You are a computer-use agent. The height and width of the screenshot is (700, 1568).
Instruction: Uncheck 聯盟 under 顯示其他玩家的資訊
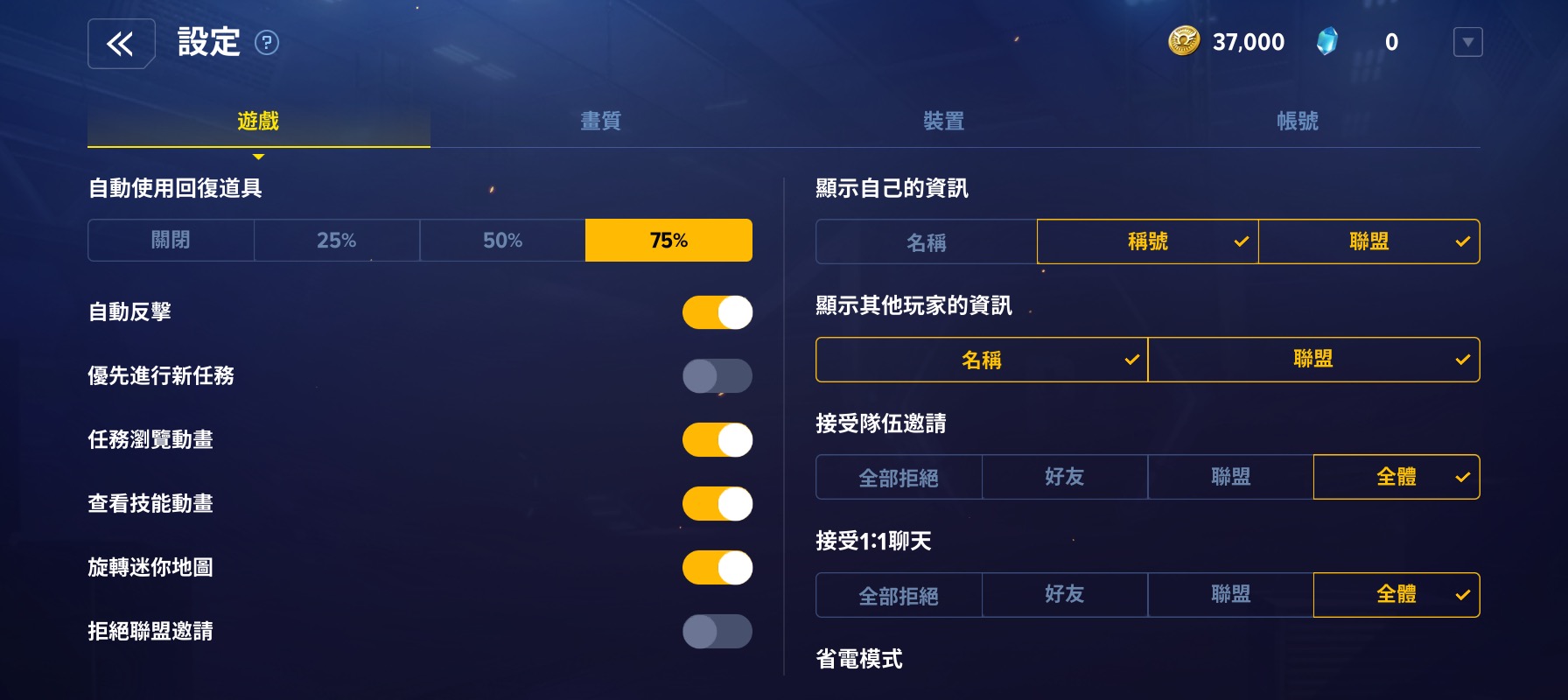[x=1312, y=360]
